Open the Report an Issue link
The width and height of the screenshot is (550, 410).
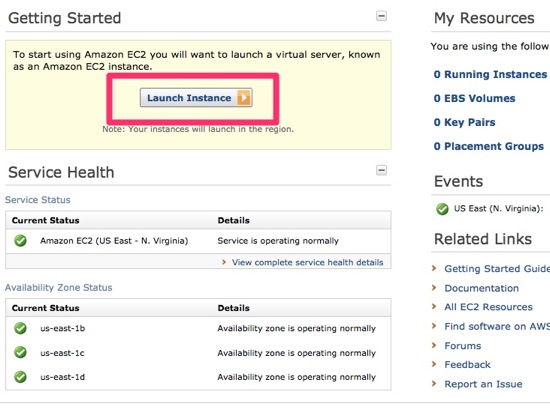click(483, 384)
